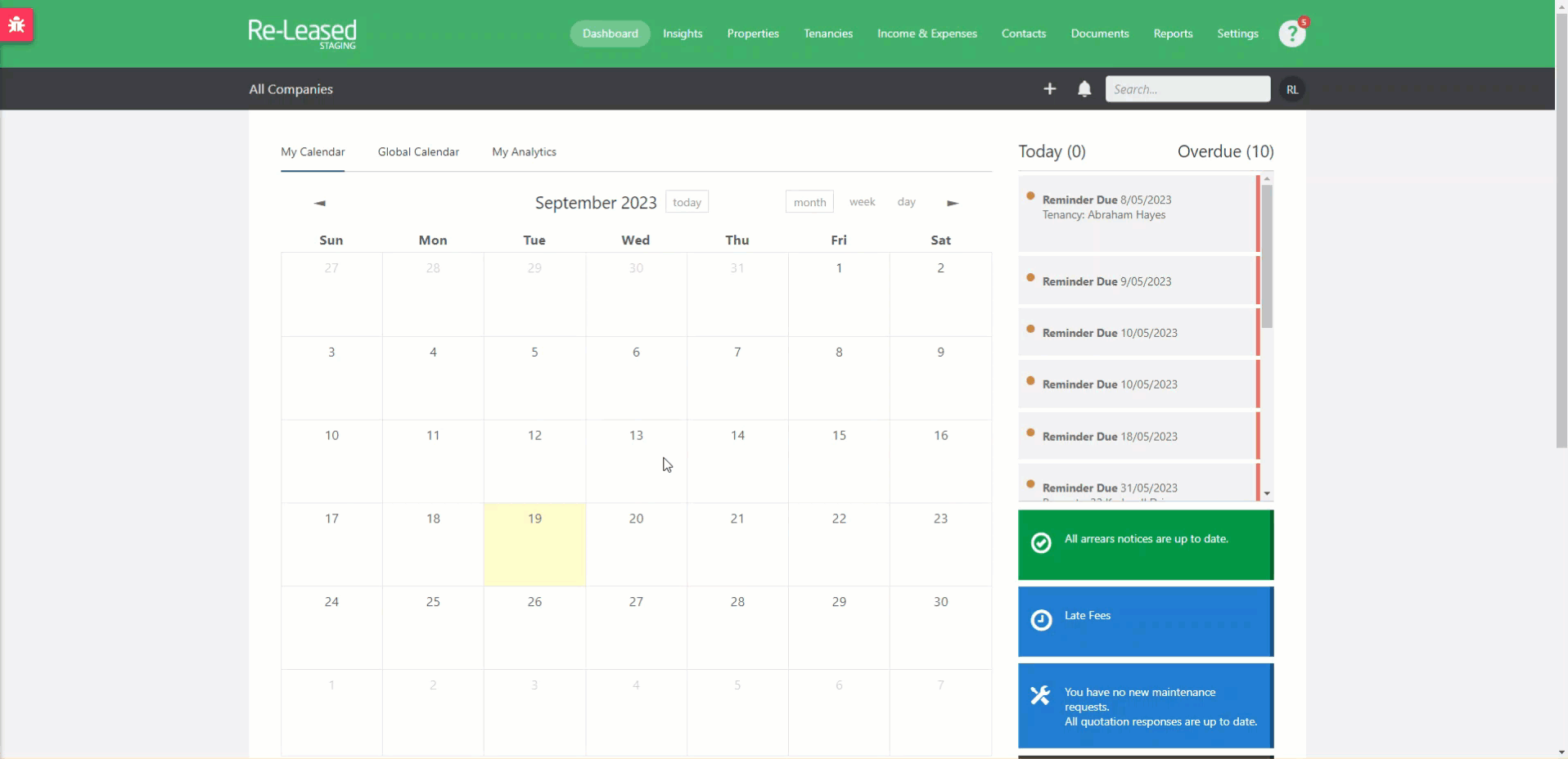The height and width of the screenshot is (759, 1568).
Task: Go to previous month with left arrow
Action: [x=319, y=203]
